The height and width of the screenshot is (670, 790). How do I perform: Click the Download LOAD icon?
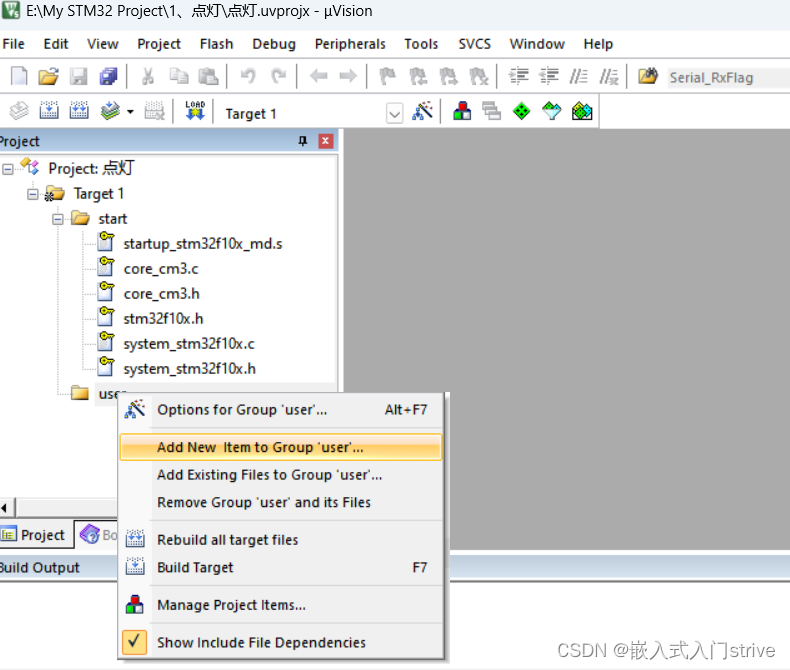tap(195, 110)
